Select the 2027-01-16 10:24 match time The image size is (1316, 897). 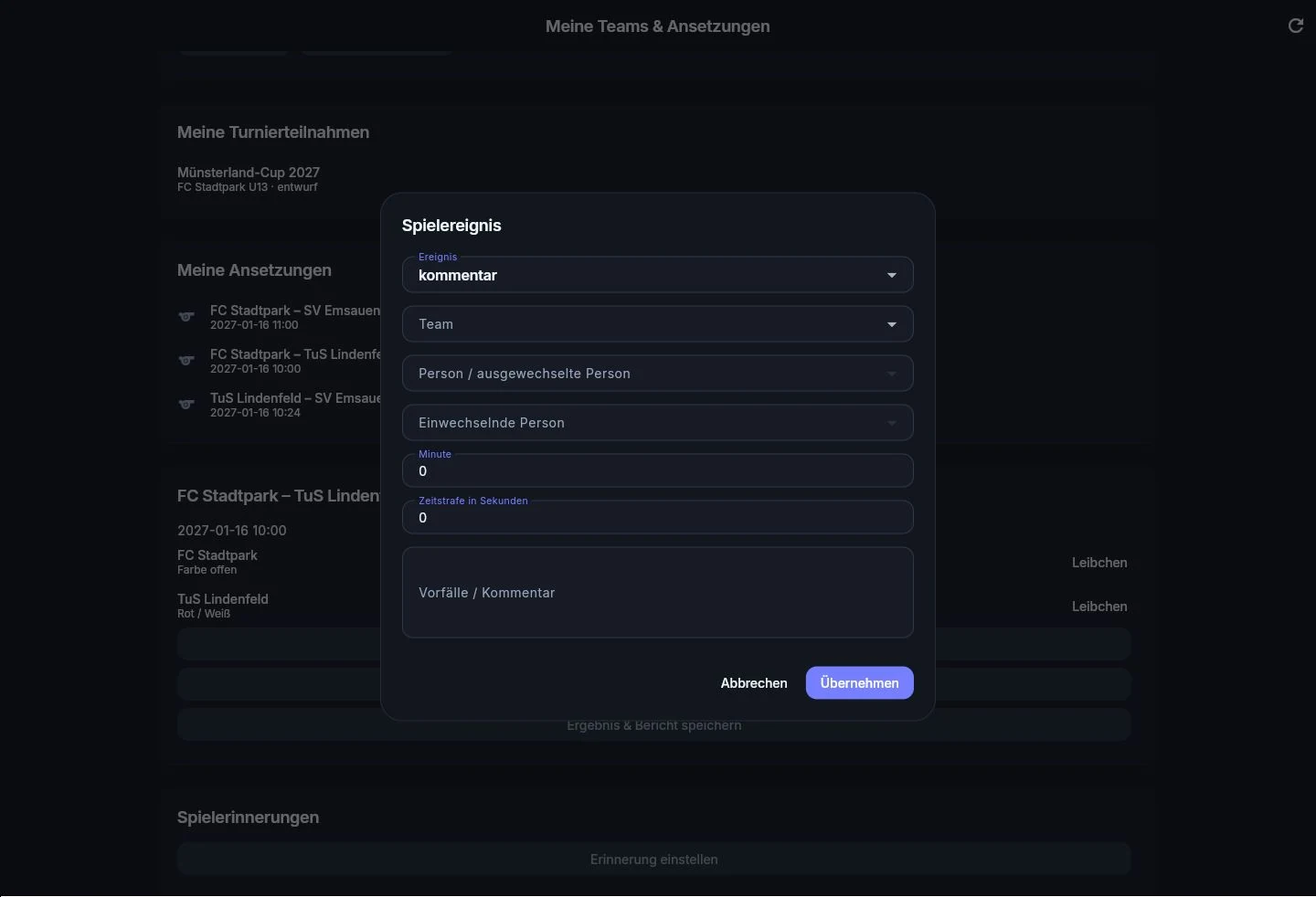tap(255, 413)
